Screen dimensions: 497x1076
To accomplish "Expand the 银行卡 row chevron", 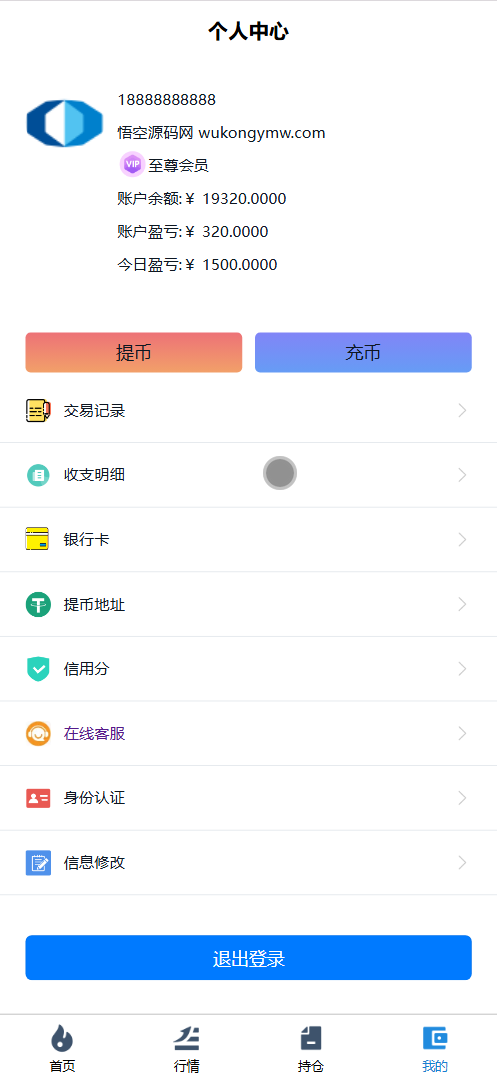I will (462, 539).
